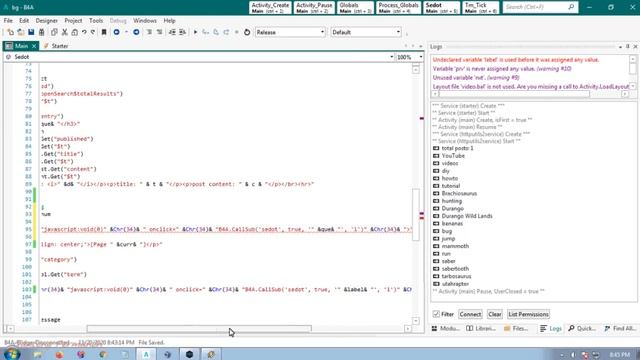The height and width of the screenshot is (360, 640).
Task: Jump to Globals sub button
Action: click(355, 7)
